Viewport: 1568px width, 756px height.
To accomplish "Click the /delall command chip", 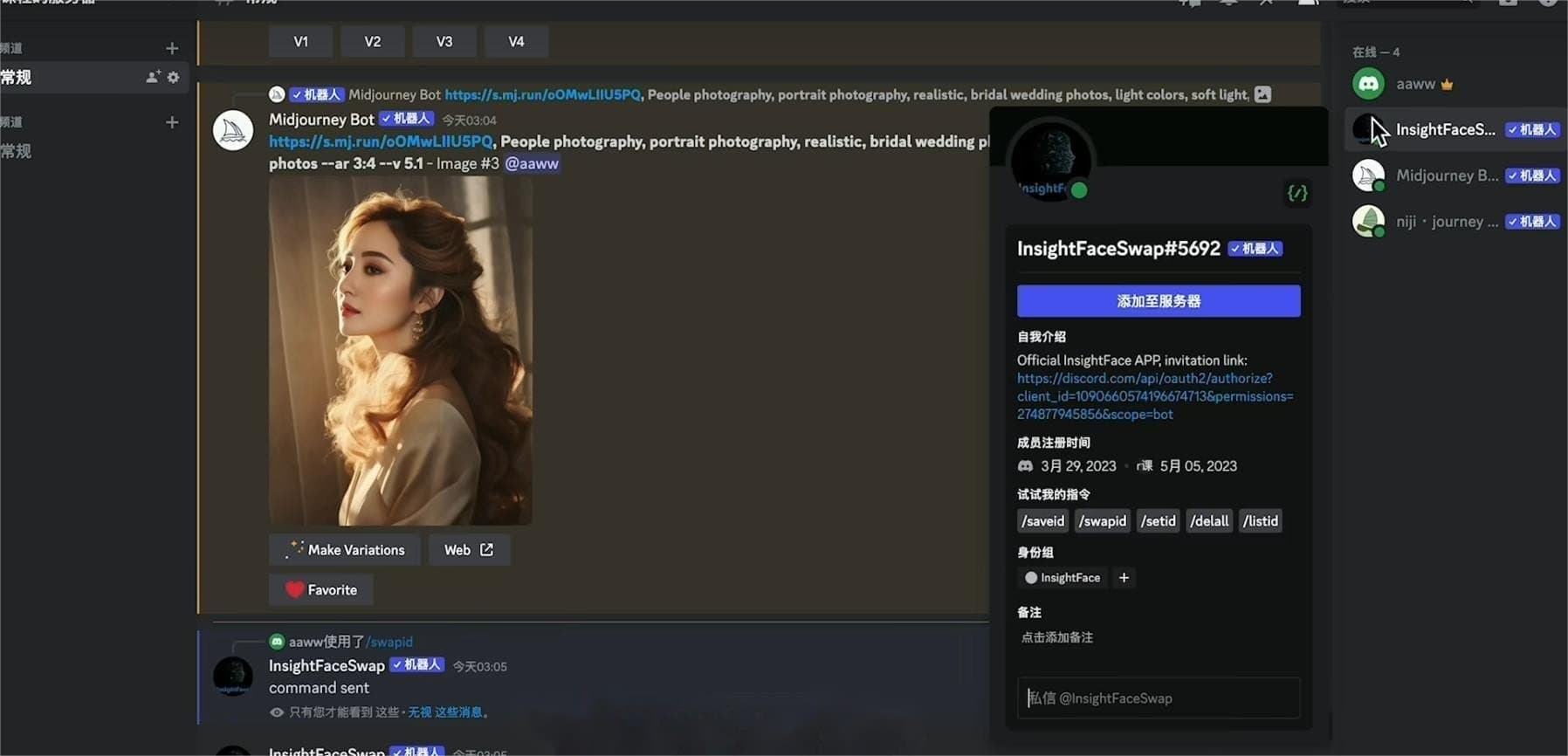I will (1209, 521).
